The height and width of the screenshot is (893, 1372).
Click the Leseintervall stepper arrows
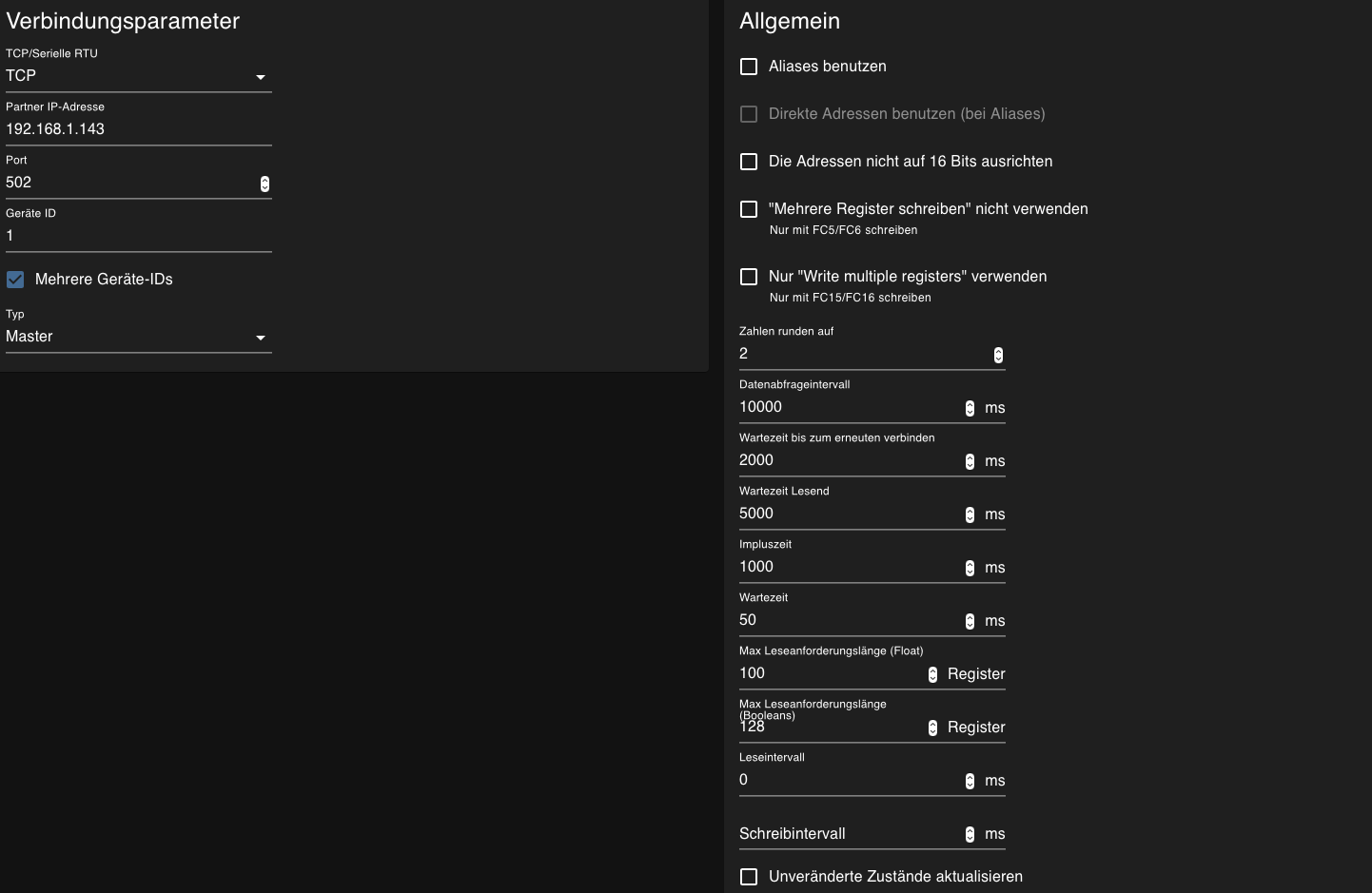point(970,781)
